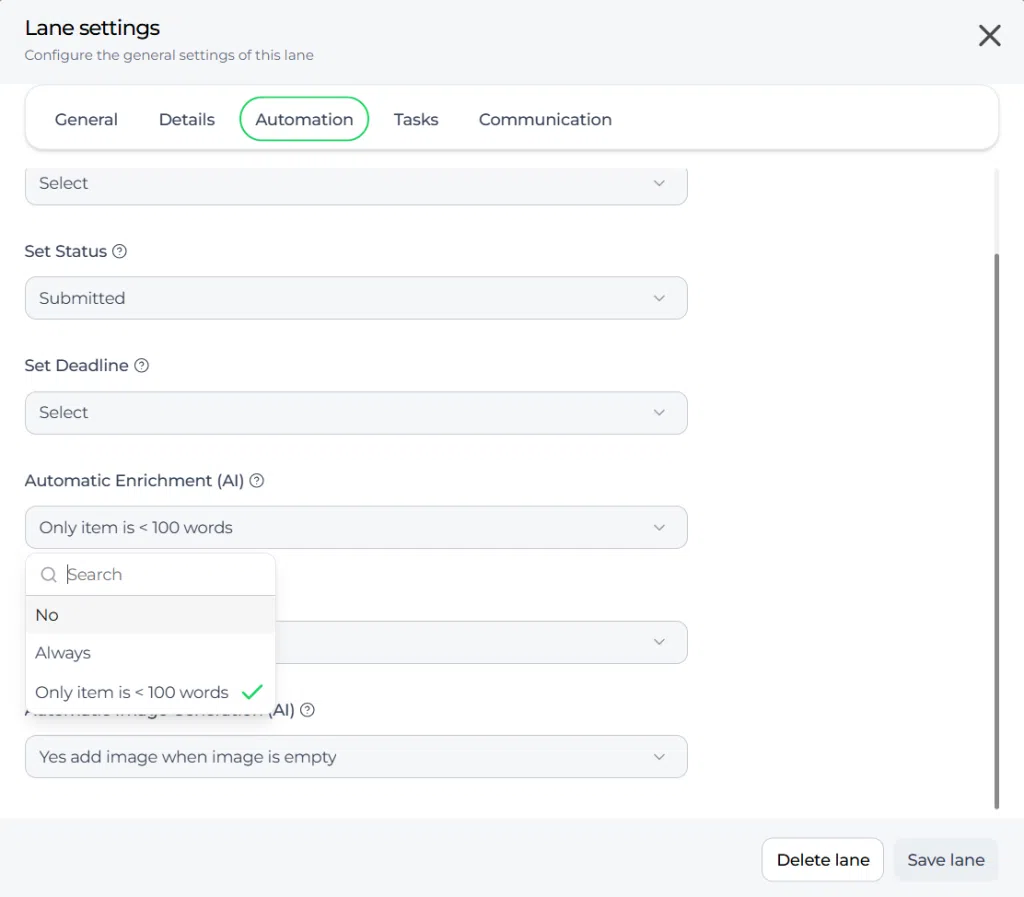Click the 'Configure the general settings of this lane' subtitle
Image resolution: width=1024 pixels, height=897 pixels.
(x=169, y=55)
